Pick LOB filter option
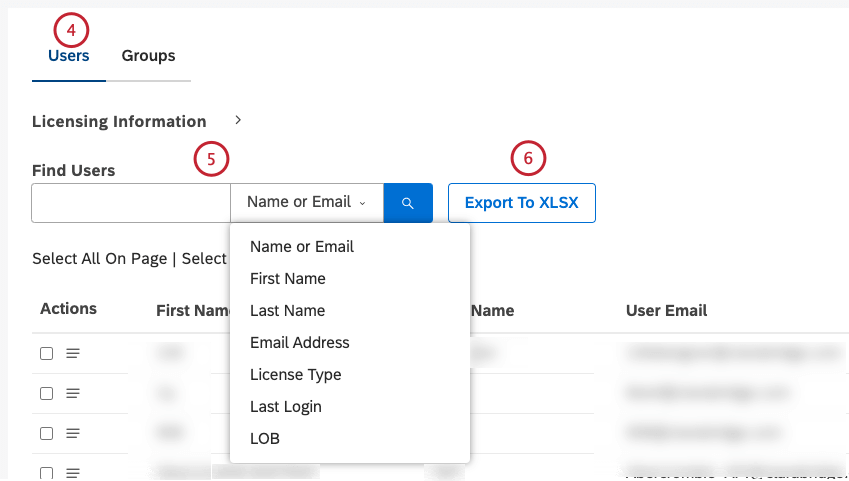This screenshot has width=849, height=481. (265, 438)
